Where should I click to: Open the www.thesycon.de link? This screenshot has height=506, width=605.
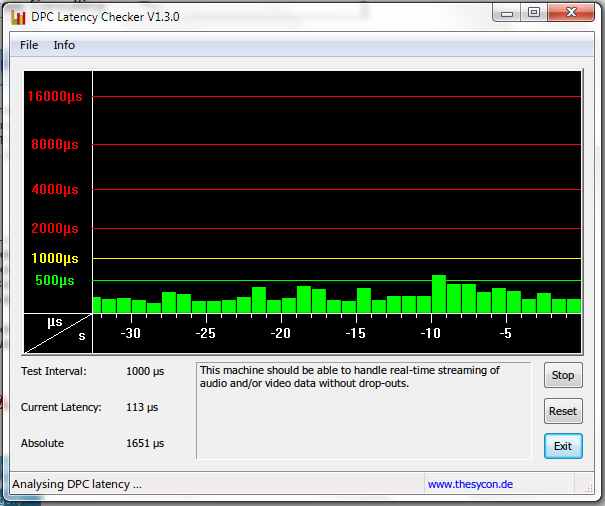click(x=470, y=484)
